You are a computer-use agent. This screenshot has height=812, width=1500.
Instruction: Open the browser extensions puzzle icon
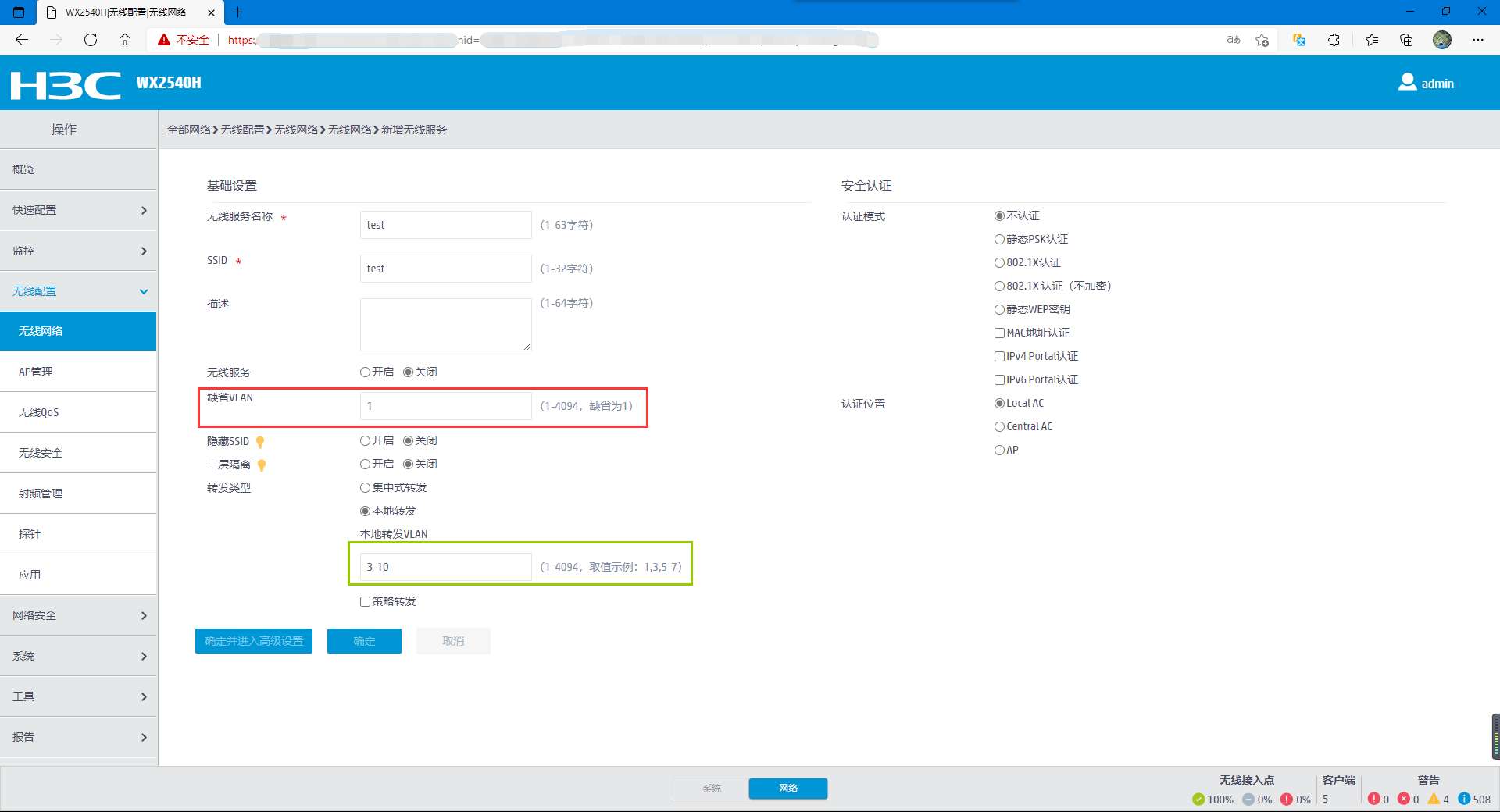click(x=1334, y=40)
